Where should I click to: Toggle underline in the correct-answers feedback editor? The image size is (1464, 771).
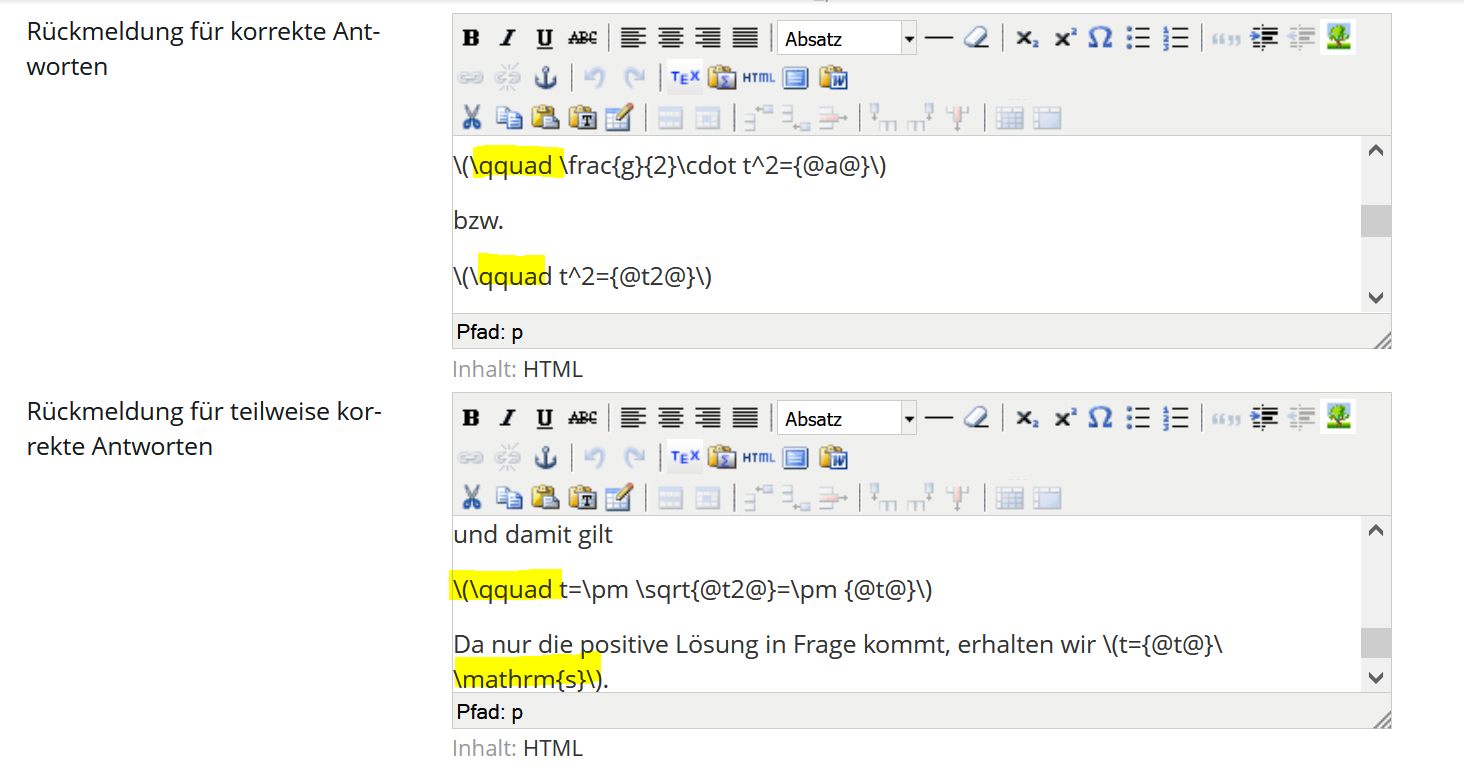(x=544, y=39)
